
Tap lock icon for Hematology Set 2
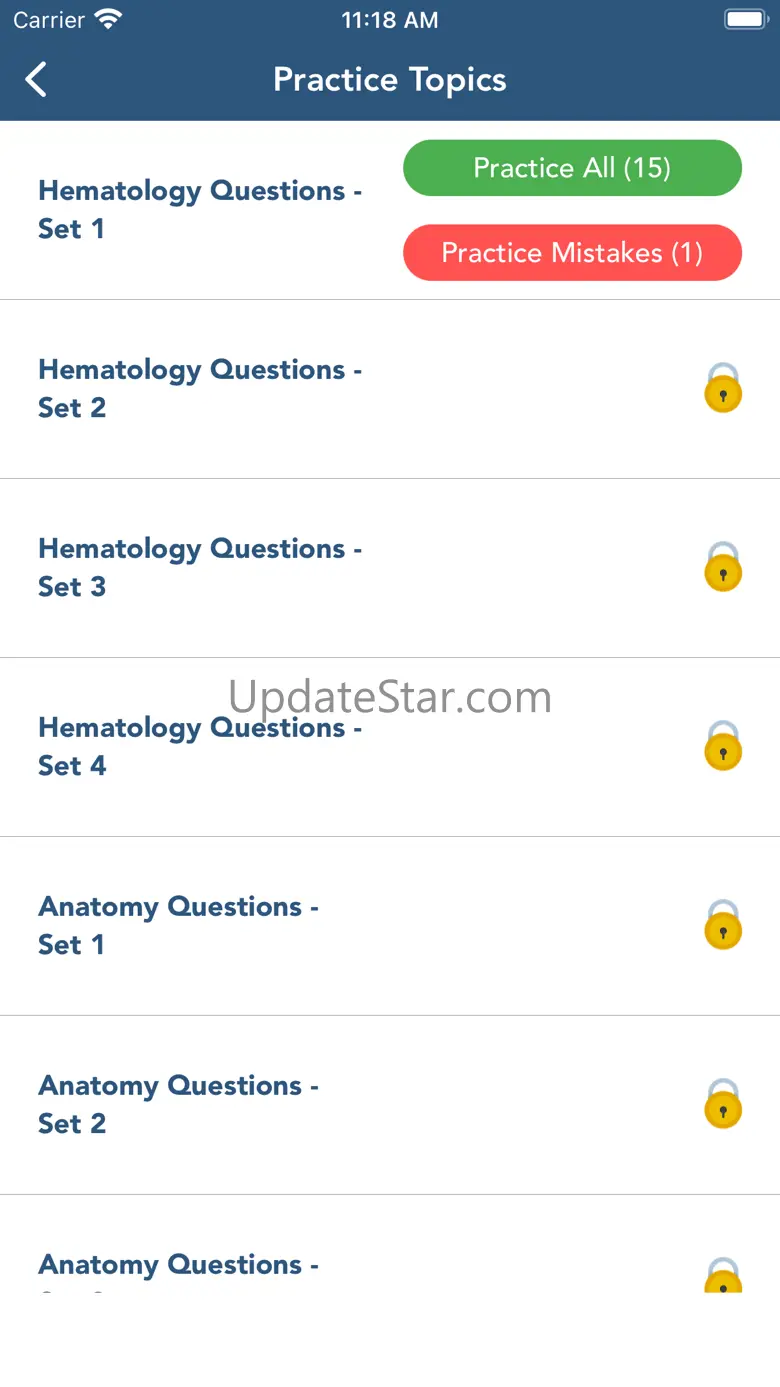coord(722,388)
